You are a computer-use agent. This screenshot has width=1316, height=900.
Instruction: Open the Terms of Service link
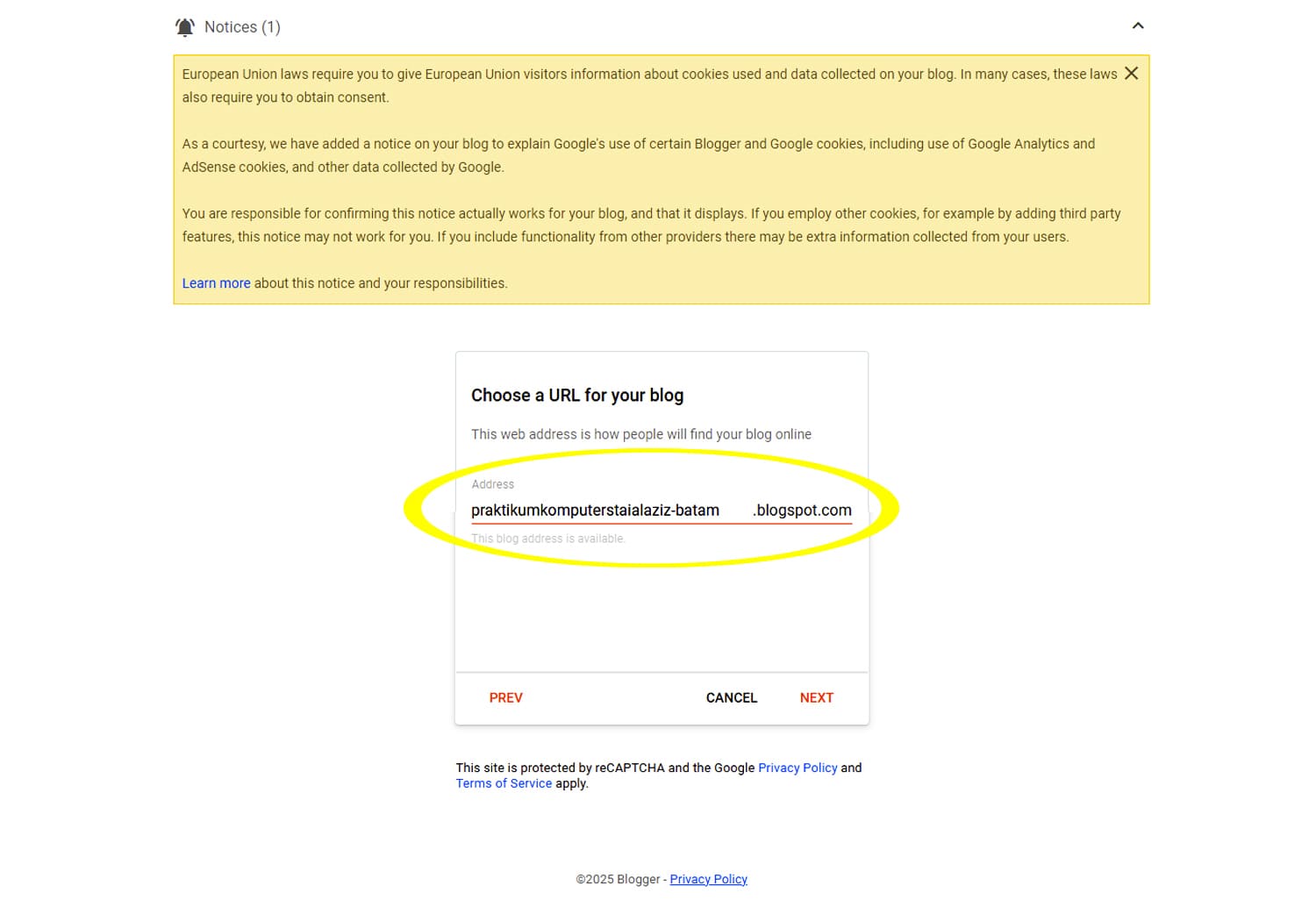[x=504, y=783]
